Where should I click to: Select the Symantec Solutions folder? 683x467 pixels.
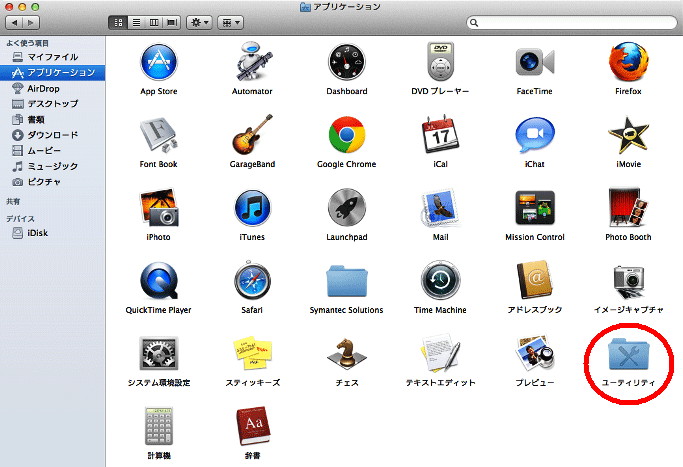[347, 281]
